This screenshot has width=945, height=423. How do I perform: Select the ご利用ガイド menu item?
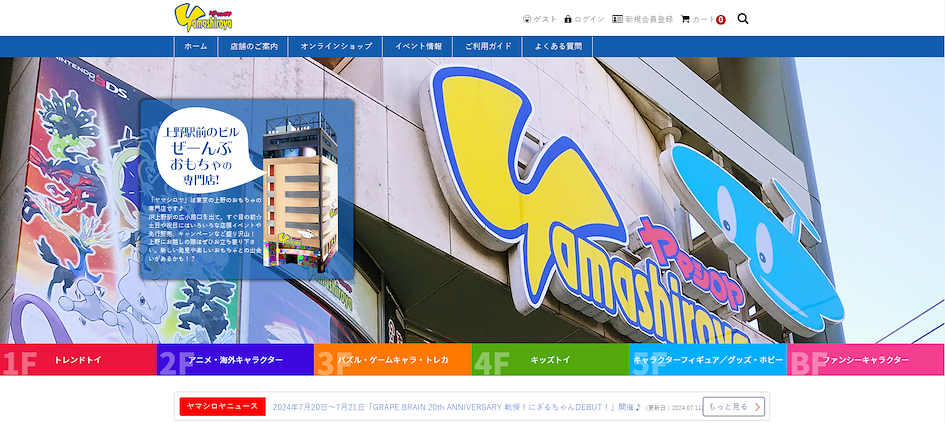click(488, 46)
